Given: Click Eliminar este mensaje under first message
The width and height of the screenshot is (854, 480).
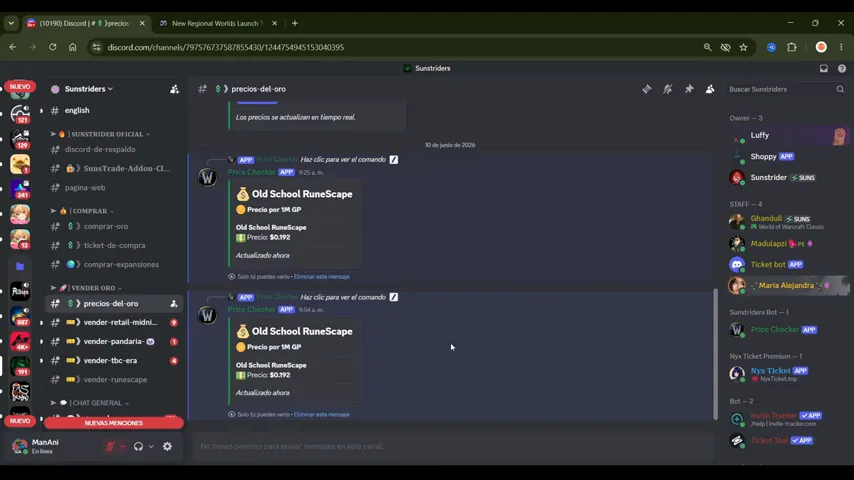Looking at the screenshot, I should click(x=321, y=277).
